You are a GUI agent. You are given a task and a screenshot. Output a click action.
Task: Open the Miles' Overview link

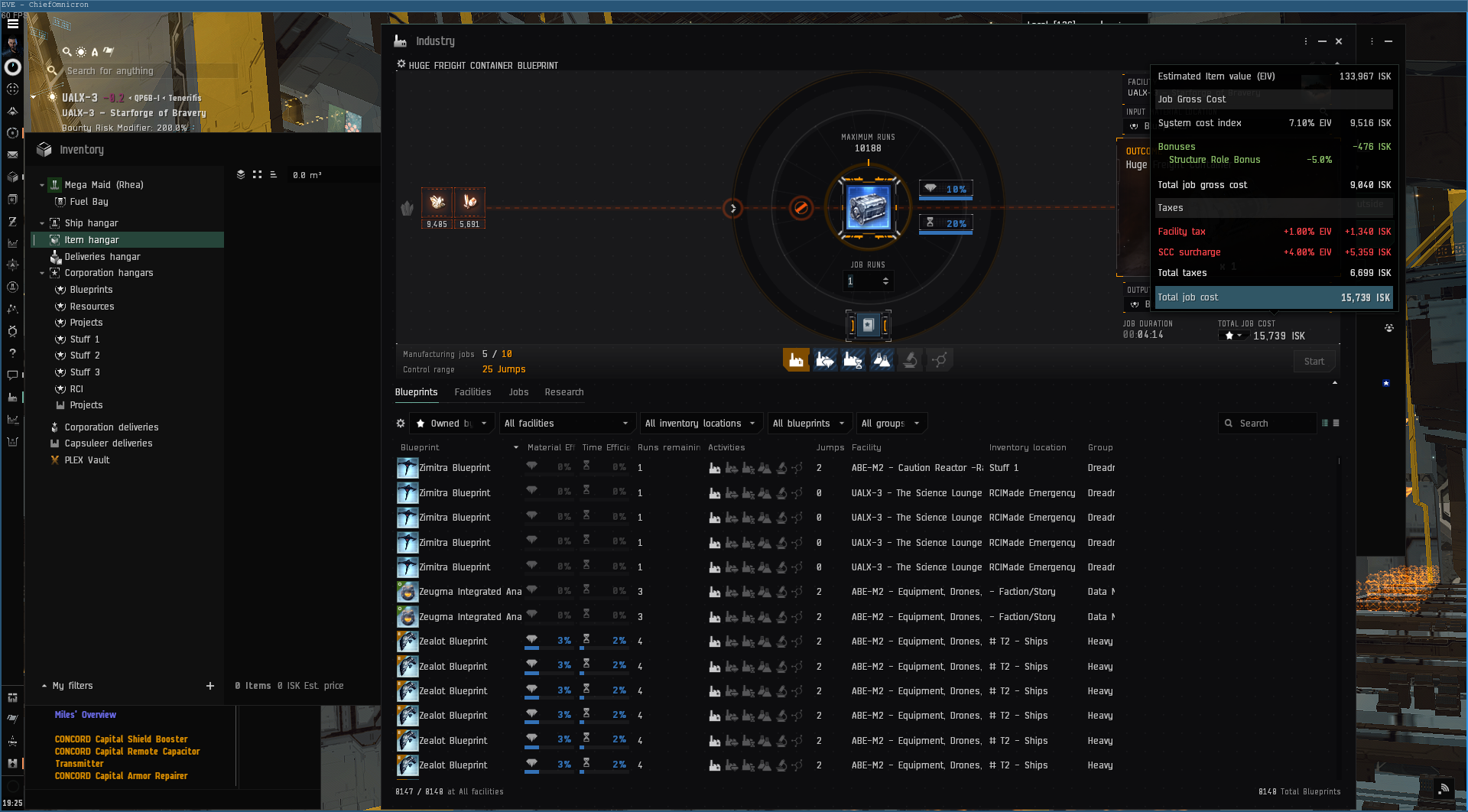pos(86,715)
